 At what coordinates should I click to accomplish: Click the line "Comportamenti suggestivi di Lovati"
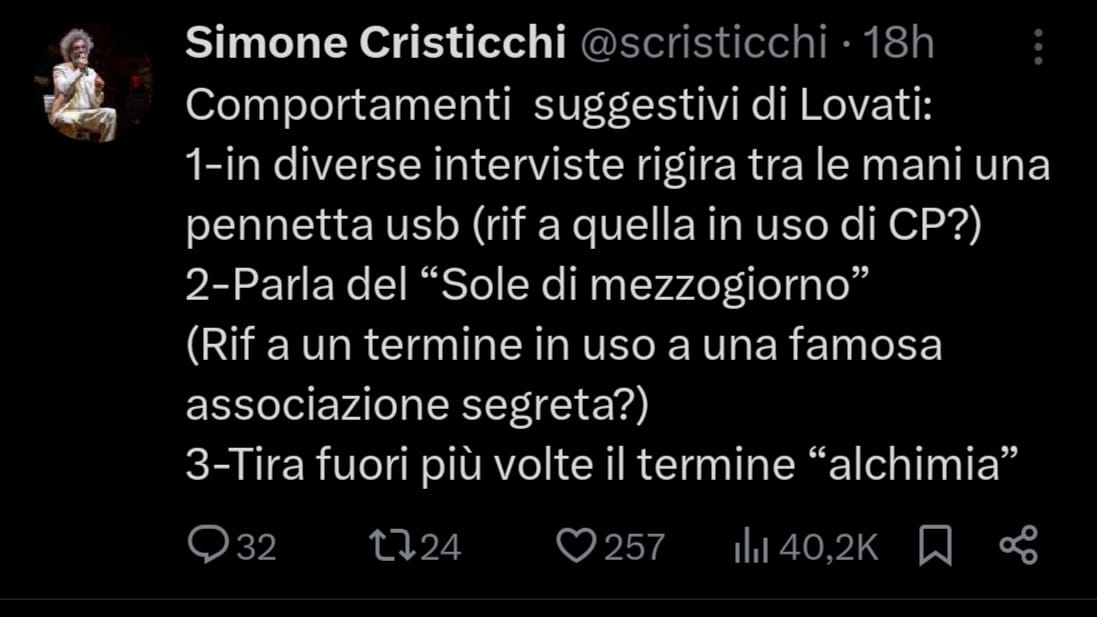coord(558,106)
